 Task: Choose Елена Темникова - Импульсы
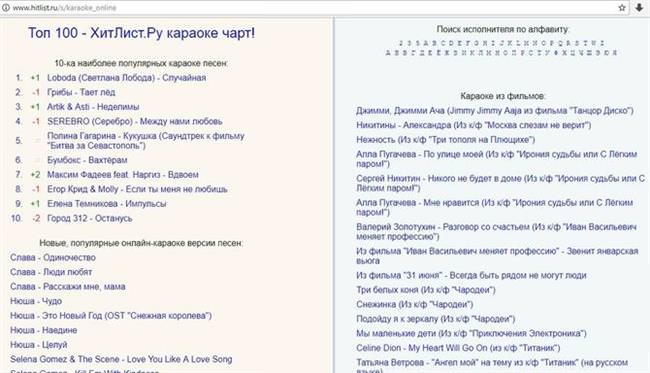107,204
